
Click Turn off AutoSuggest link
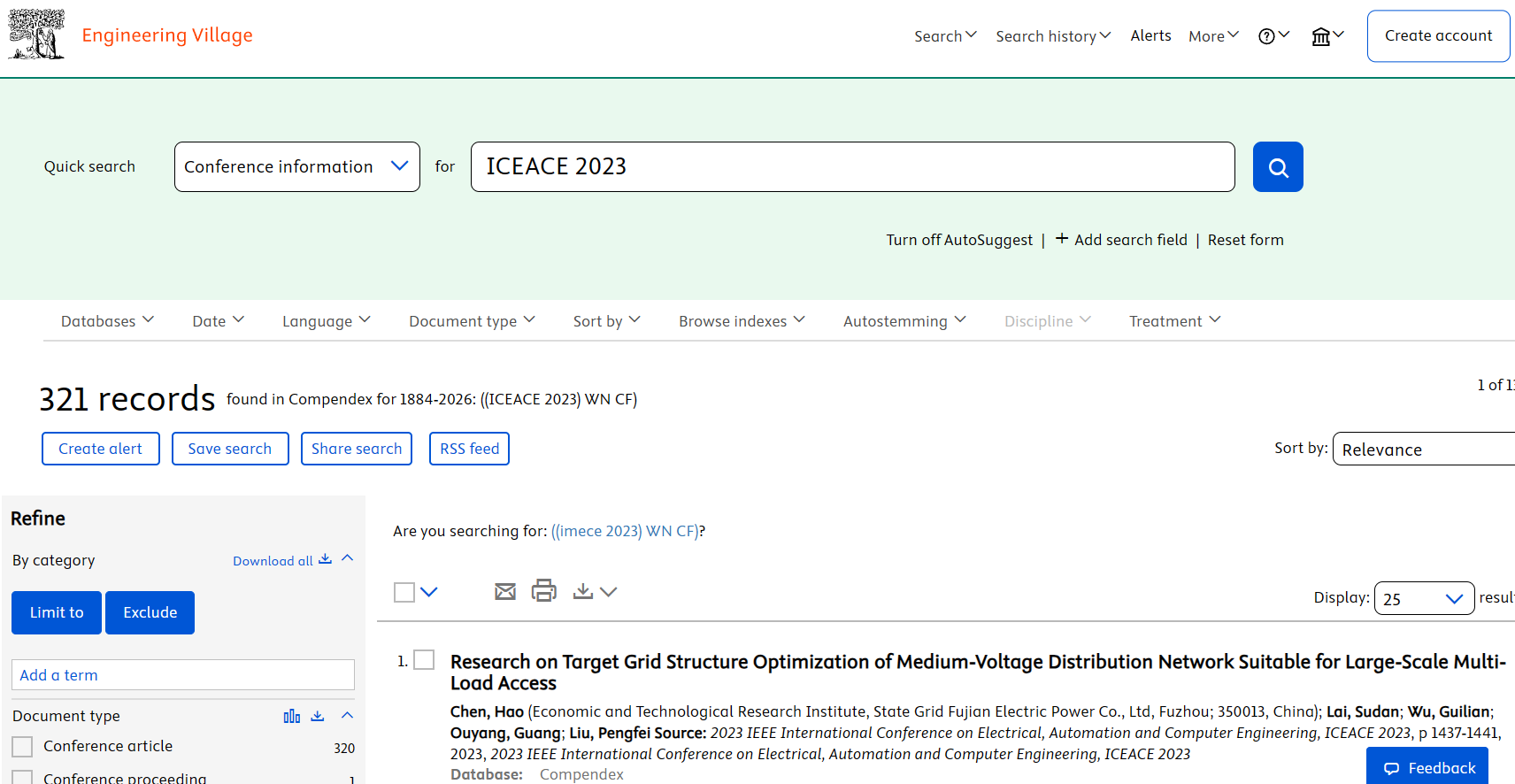959,240
